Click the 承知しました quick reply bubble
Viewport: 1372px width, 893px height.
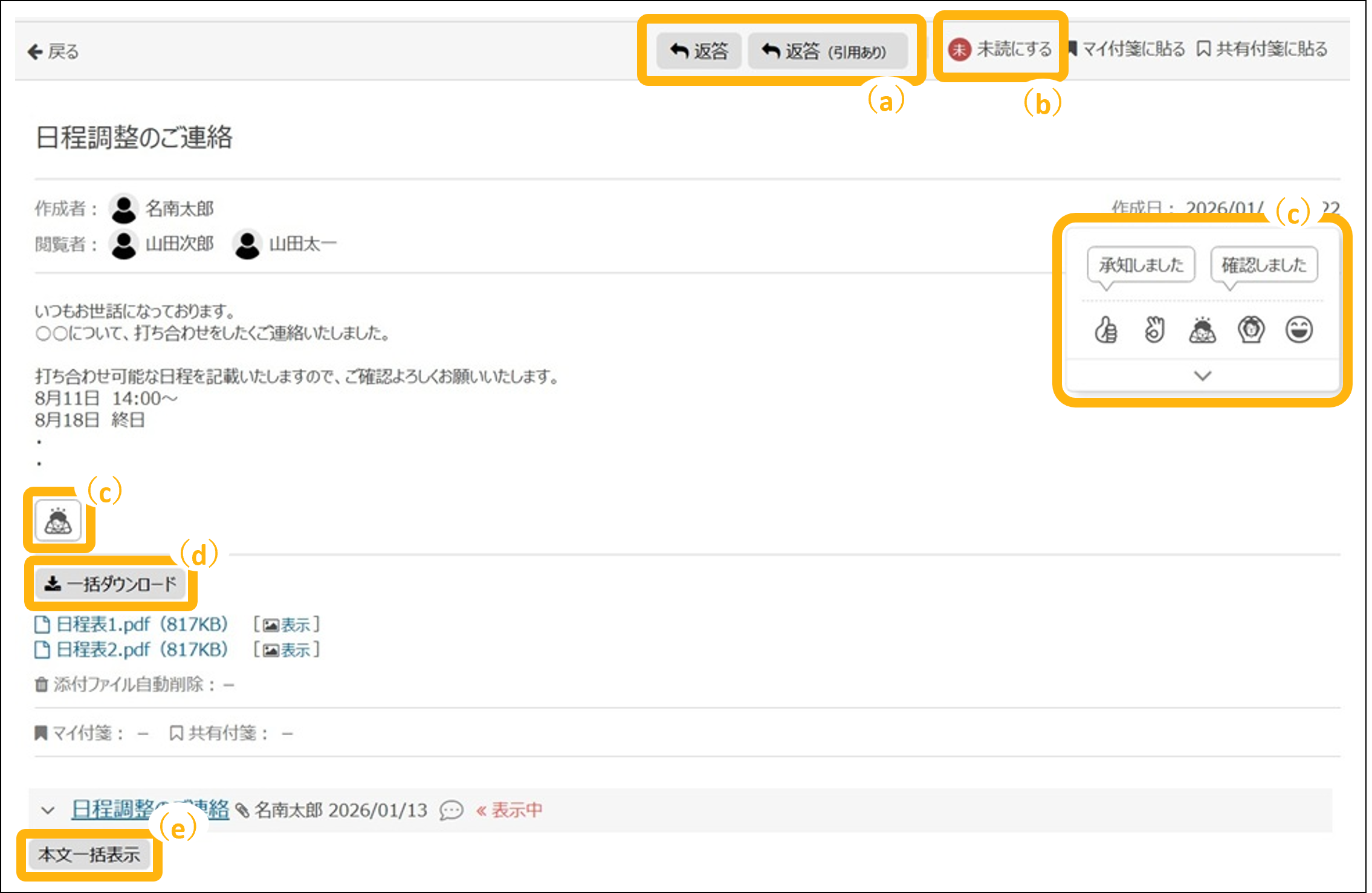pyautogui.click(x=1141, y=265)
